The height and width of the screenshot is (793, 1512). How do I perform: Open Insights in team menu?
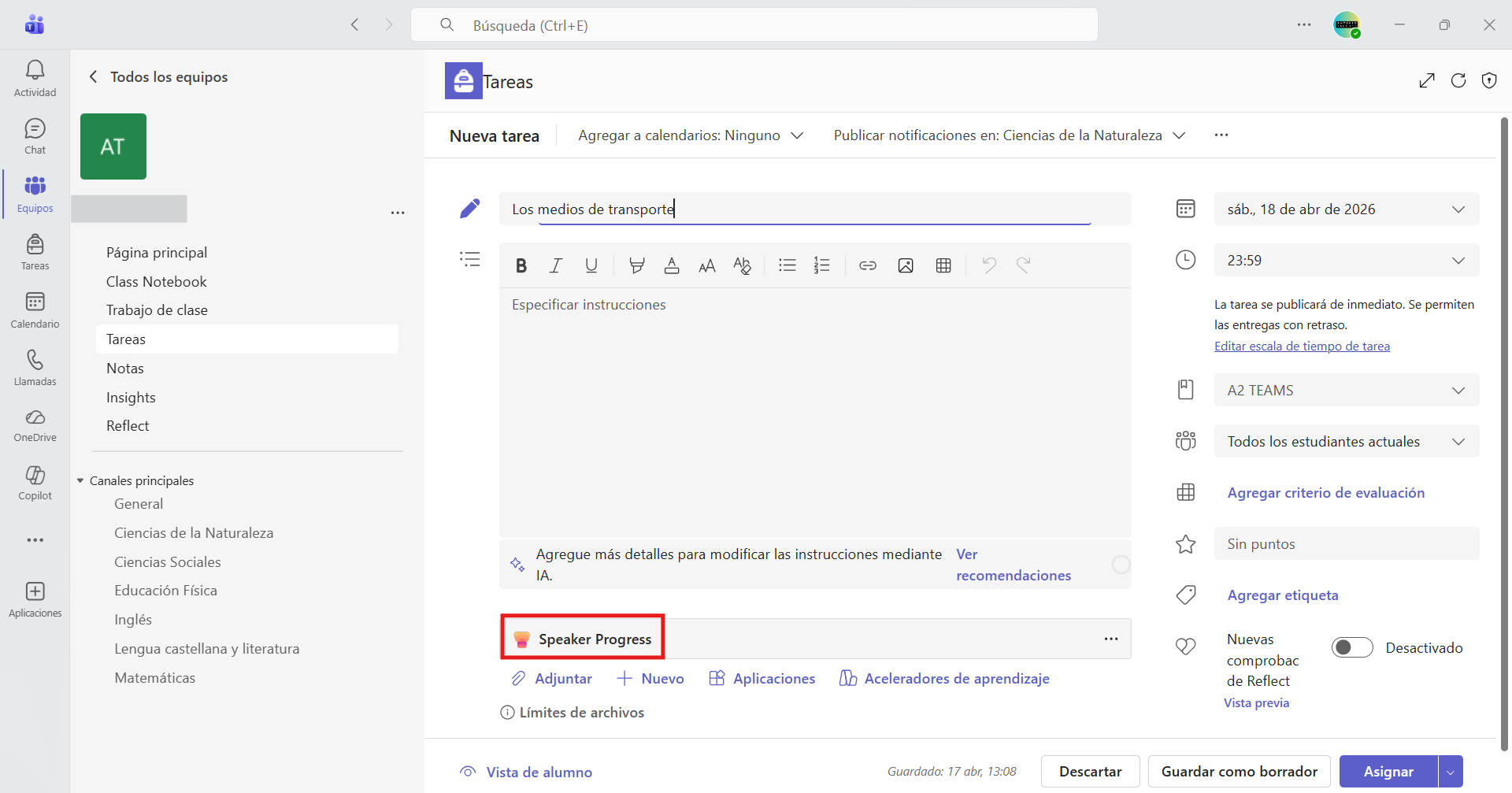click(x=131, y=398)
